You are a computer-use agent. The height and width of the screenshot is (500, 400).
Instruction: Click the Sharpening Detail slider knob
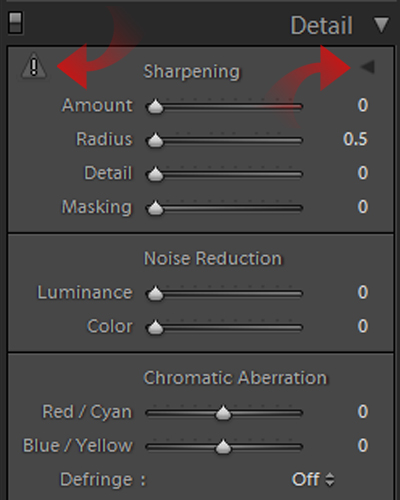[155, 174]
